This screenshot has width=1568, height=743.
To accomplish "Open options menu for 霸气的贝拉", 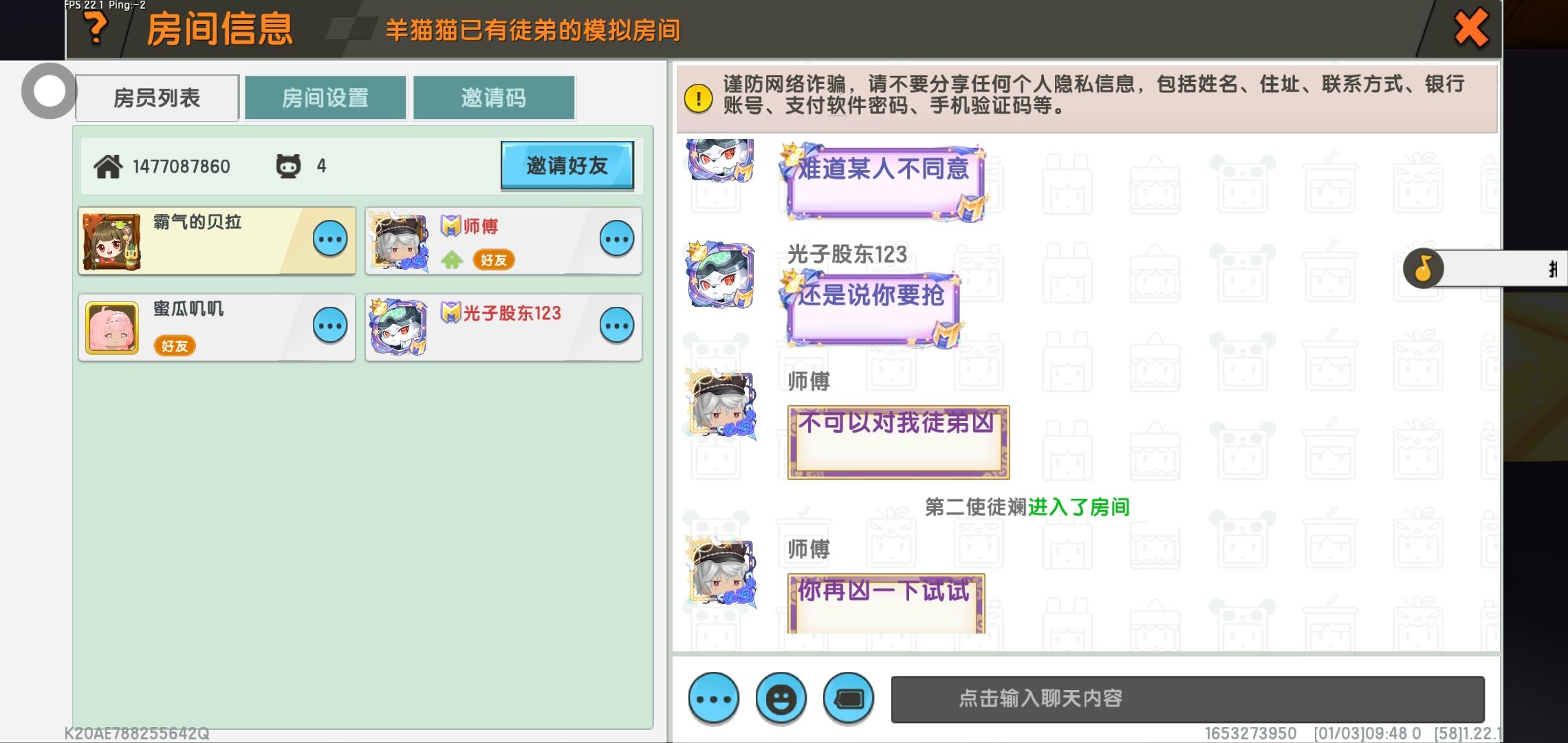I will (330, 239).
